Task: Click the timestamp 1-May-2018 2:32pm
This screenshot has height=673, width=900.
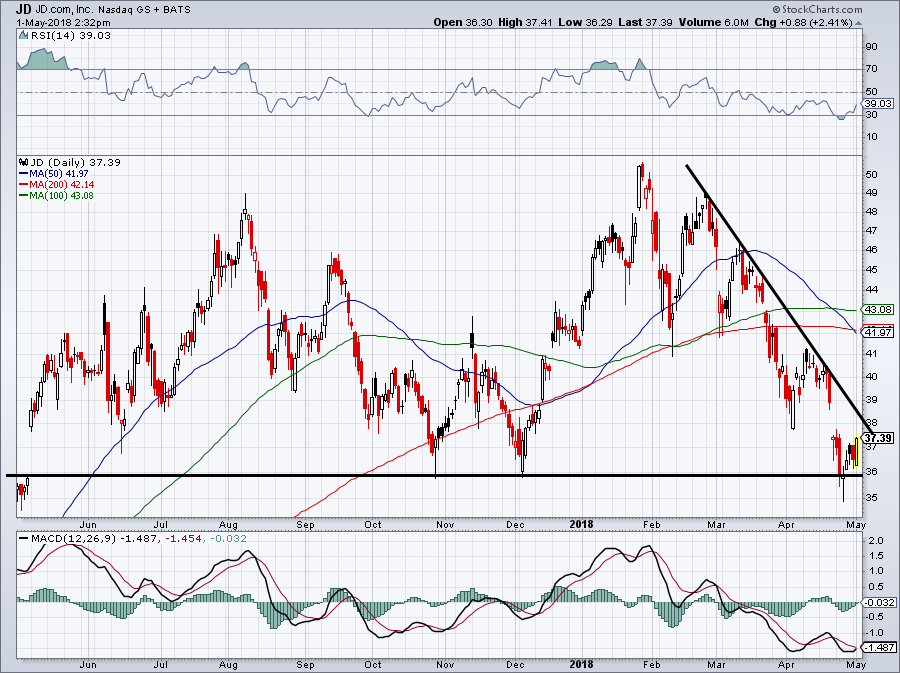Action: pyautogui.click(x=64, y=23)
